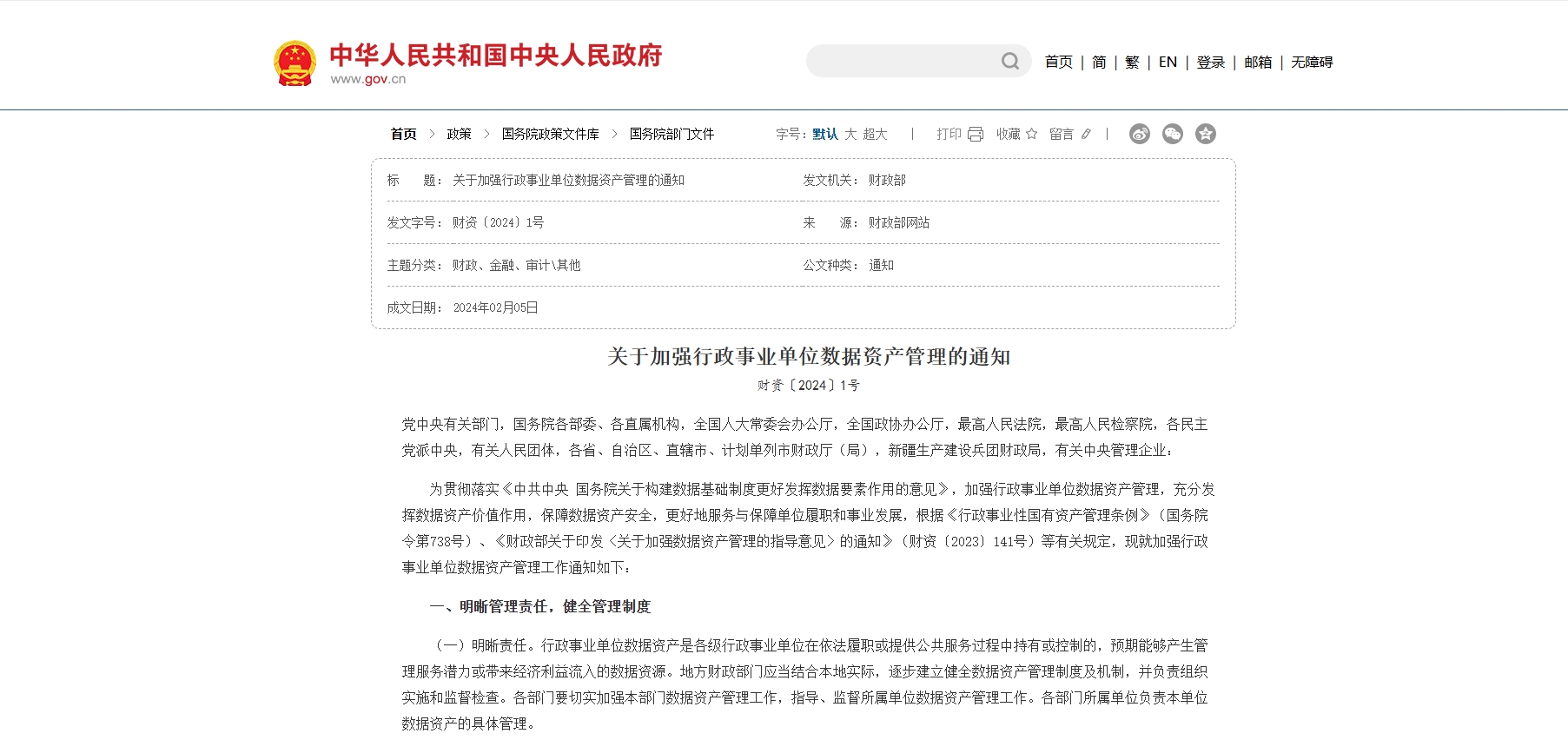The height and width of the screenshot is (740, 1568).
Task: Set font size to 大
Action: [x=850, y=134]
